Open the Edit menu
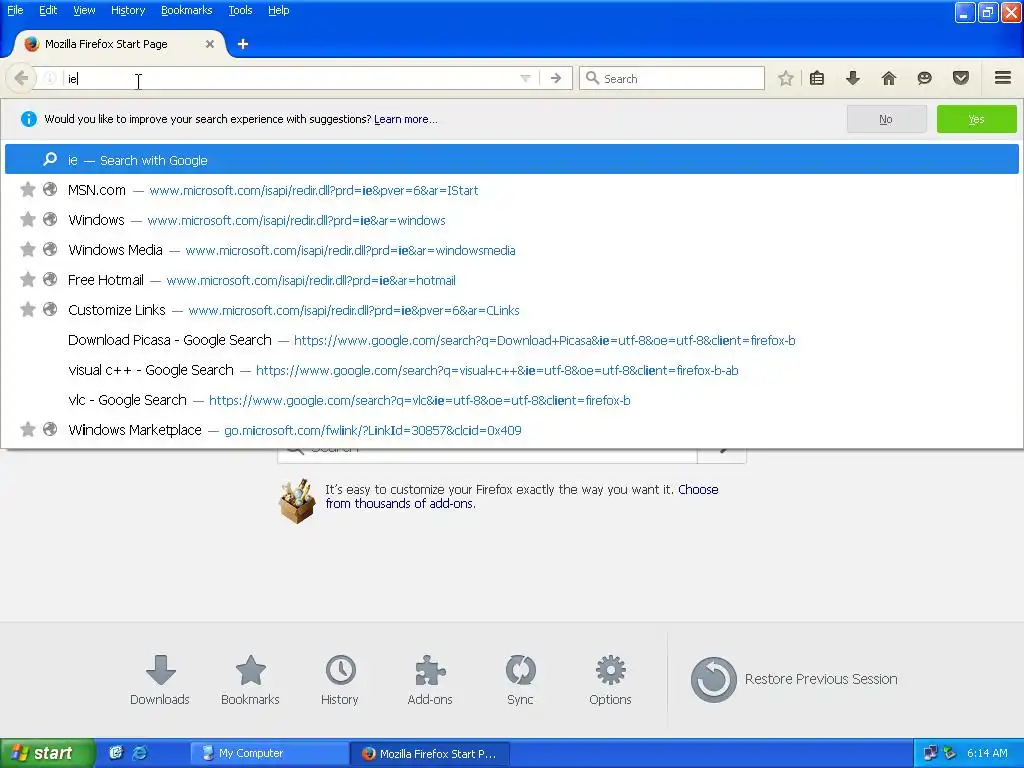 click(48, 10)
